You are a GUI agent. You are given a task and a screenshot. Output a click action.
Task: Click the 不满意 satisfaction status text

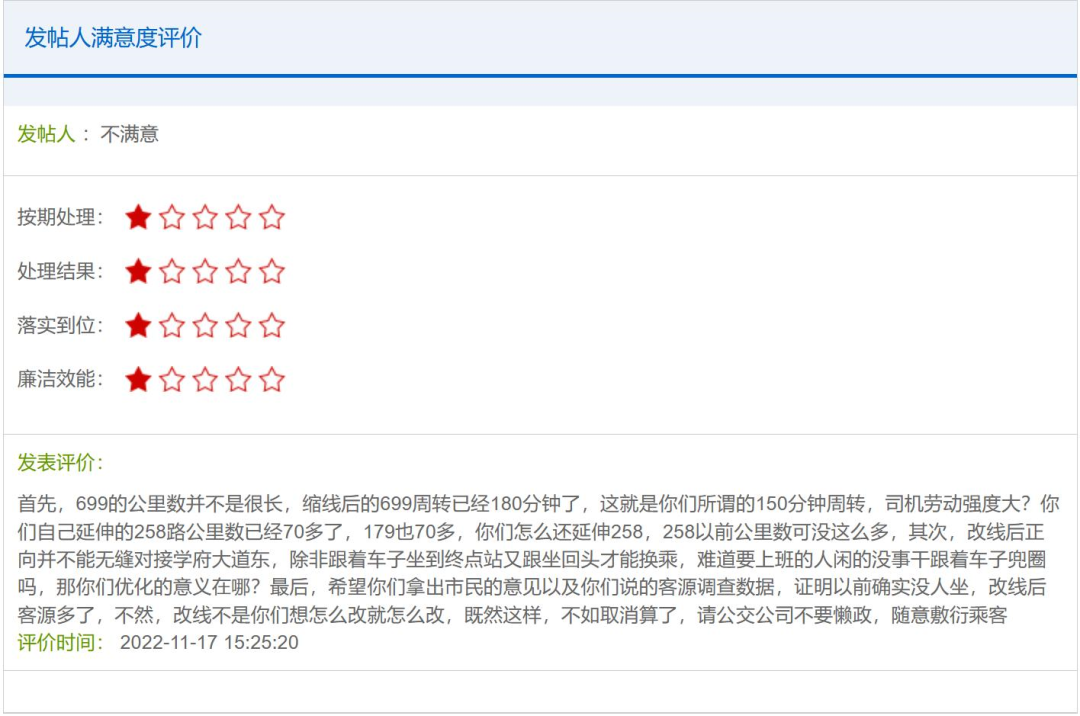pos(129,134)
